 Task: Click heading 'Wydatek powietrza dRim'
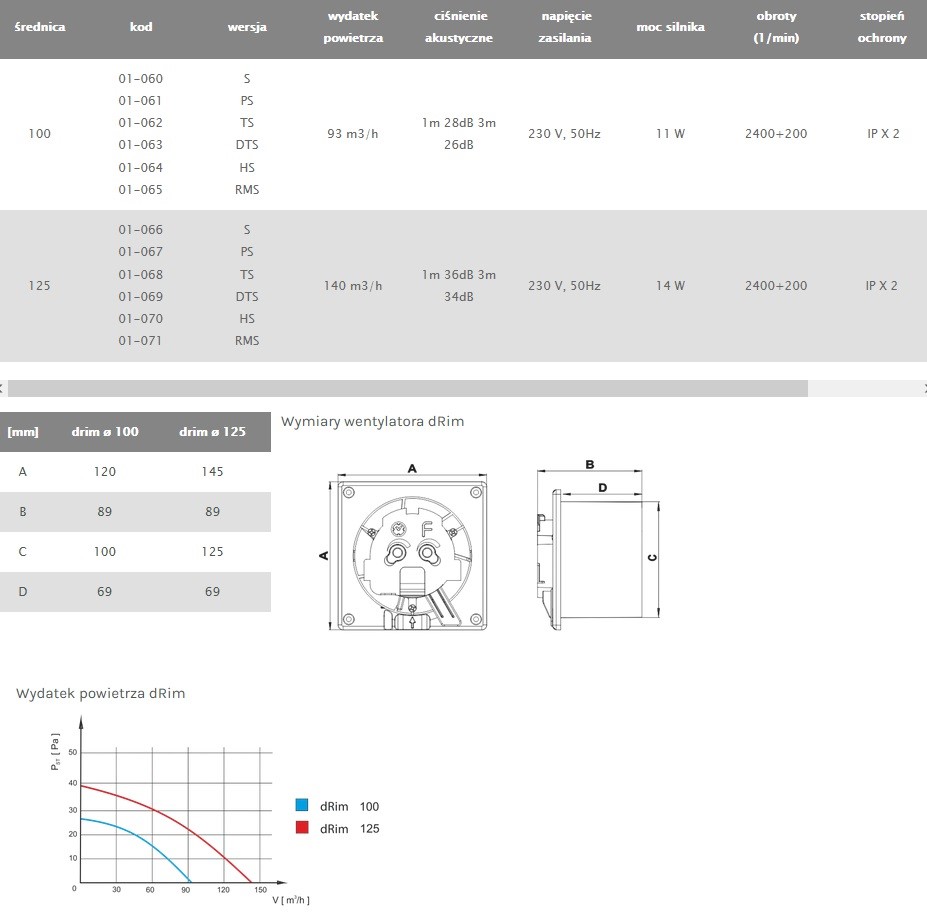[x=101, y=693]
